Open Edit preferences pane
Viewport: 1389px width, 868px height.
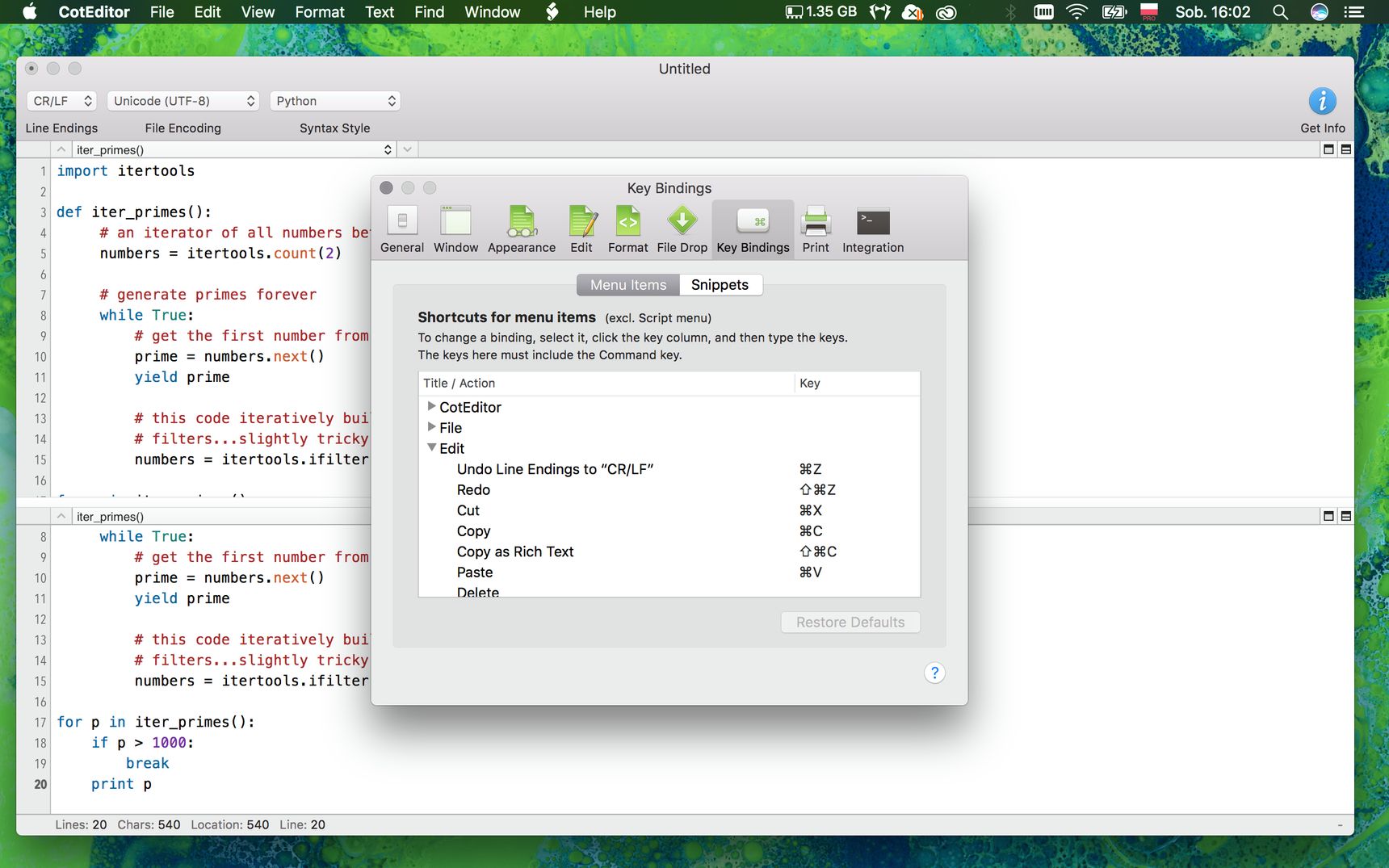point(581,229)
